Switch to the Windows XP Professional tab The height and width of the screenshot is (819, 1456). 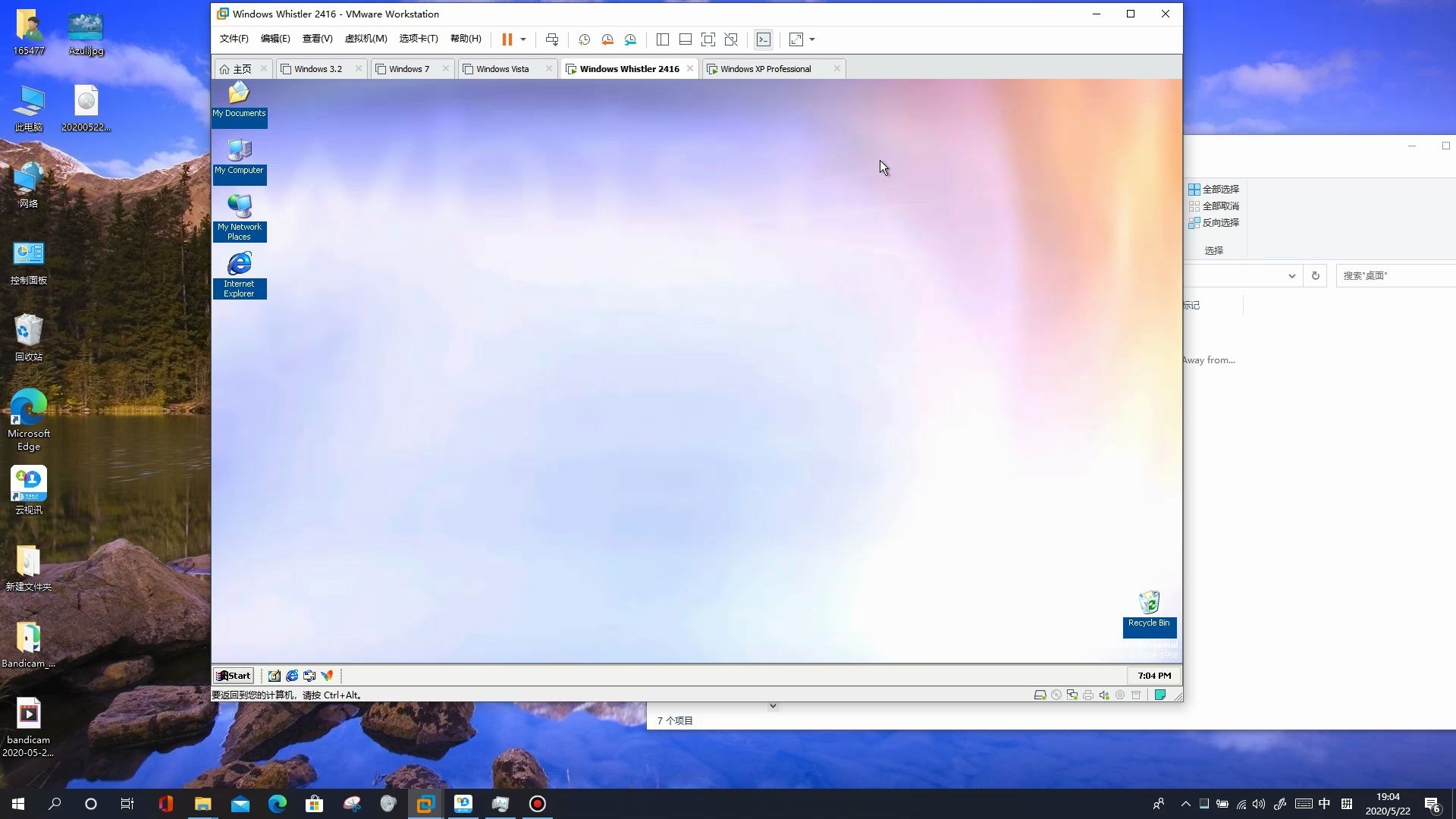pos(766,68)
